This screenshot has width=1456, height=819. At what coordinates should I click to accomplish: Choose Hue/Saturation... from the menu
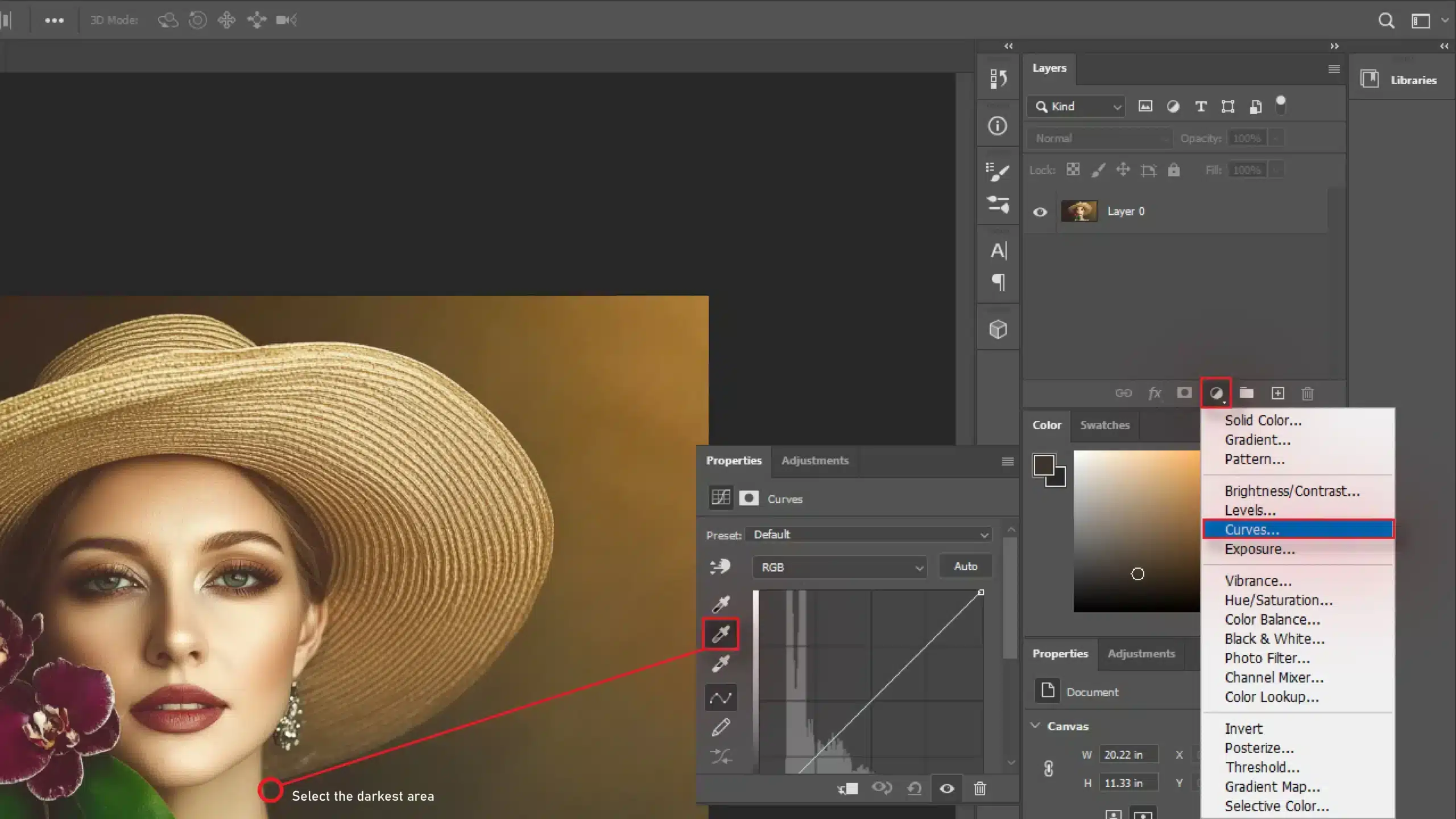point(1279,600)
